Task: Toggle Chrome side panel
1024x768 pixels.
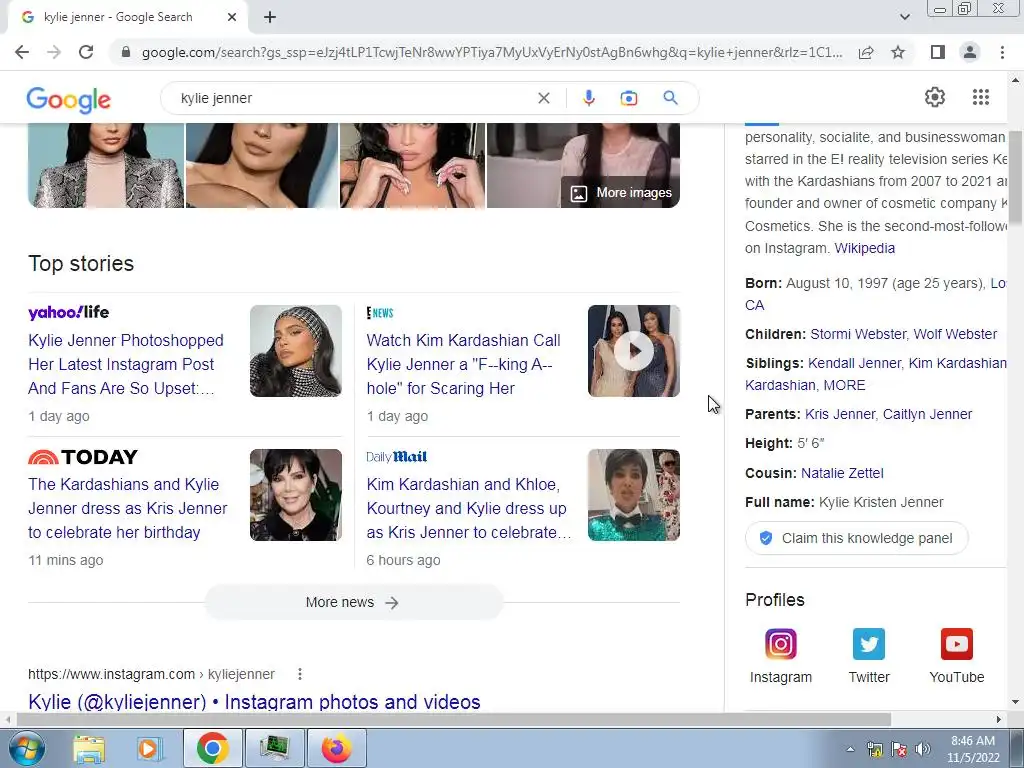Action: [x=938, y=52]
